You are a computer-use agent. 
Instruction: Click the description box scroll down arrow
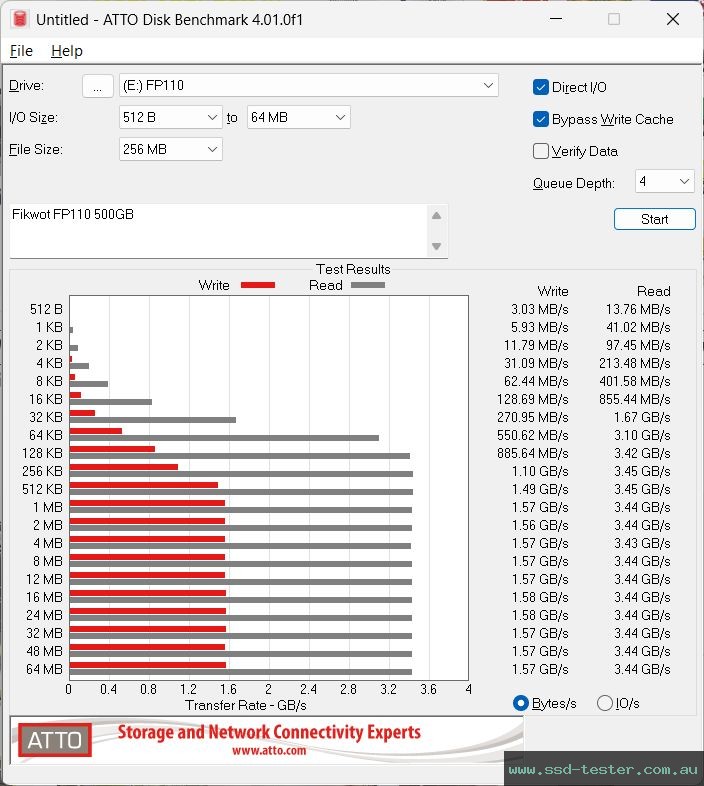436,246
